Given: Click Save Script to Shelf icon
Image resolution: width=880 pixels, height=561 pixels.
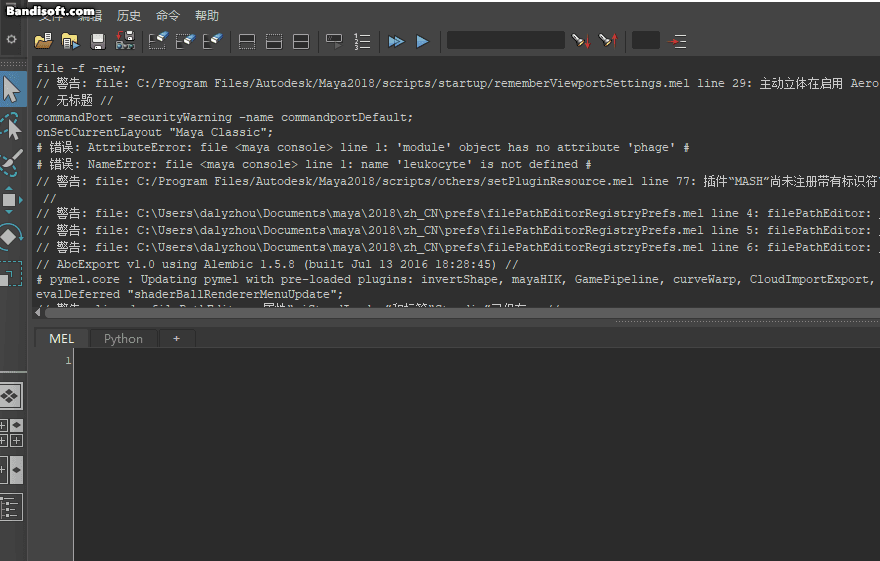Looking at the screenshot, I should (x=125, y=41).
